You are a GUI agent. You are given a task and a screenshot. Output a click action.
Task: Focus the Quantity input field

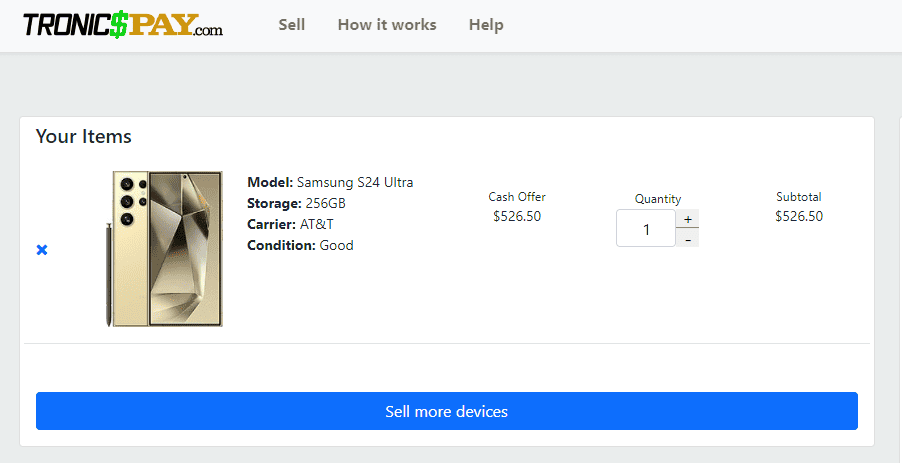point(646,228)
